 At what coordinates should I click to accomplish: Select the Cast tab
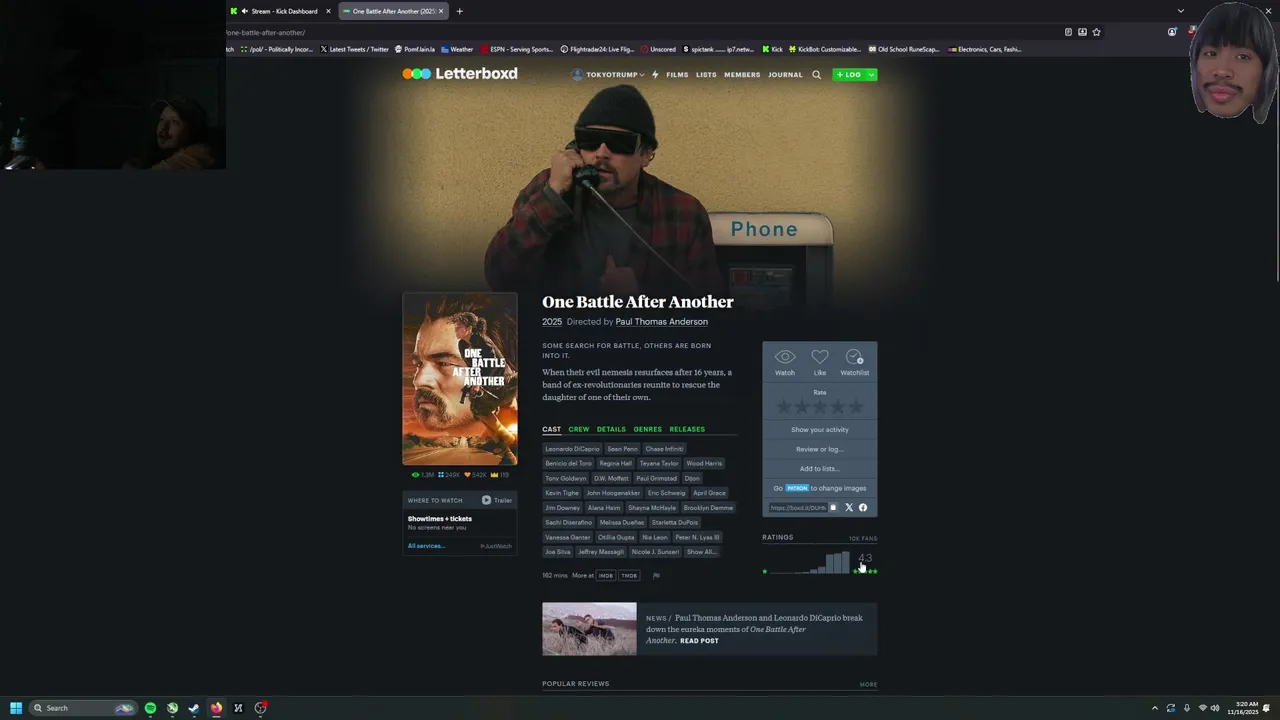[552, 429]
